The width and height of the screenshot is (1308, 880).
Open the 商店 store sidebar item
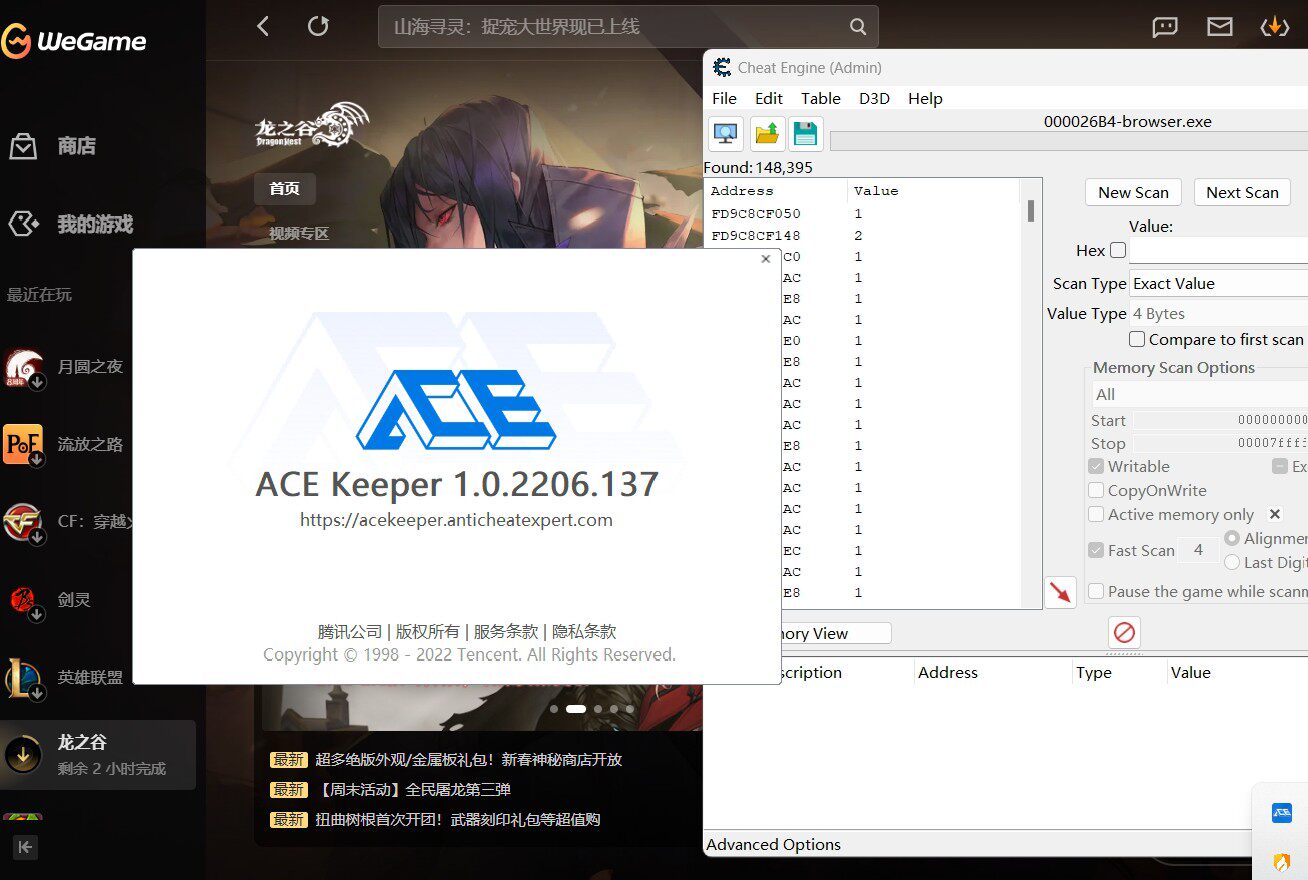pos(52,146)
